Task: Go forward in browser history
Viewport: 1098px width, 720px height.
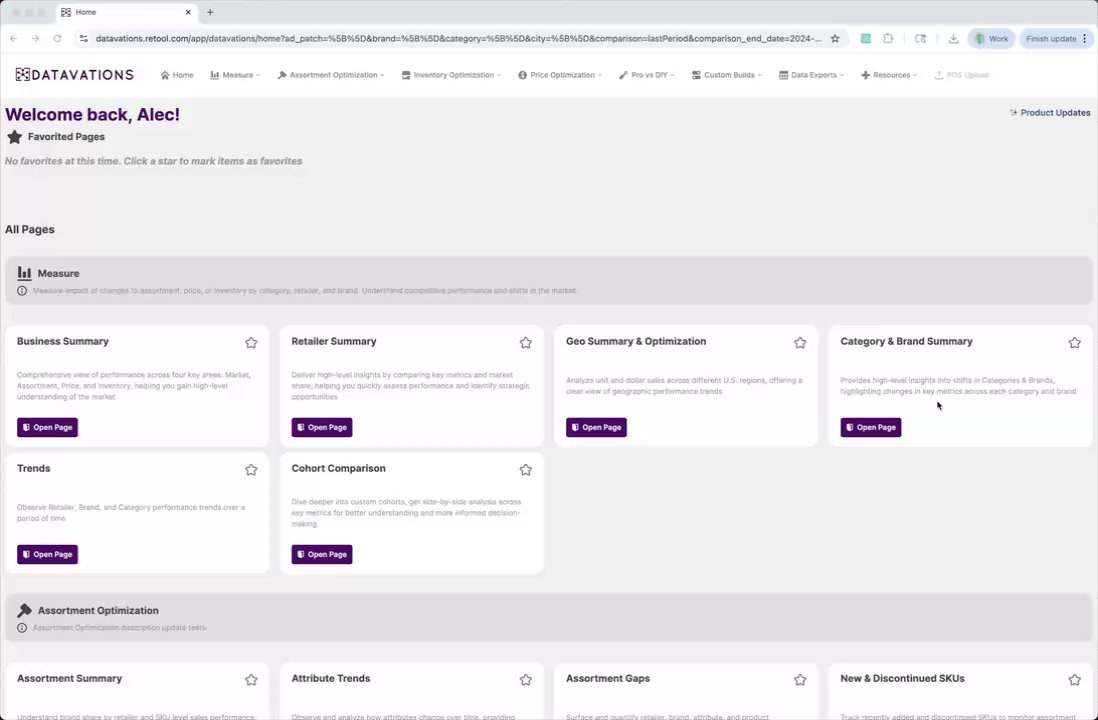Action: pos(35,39)
